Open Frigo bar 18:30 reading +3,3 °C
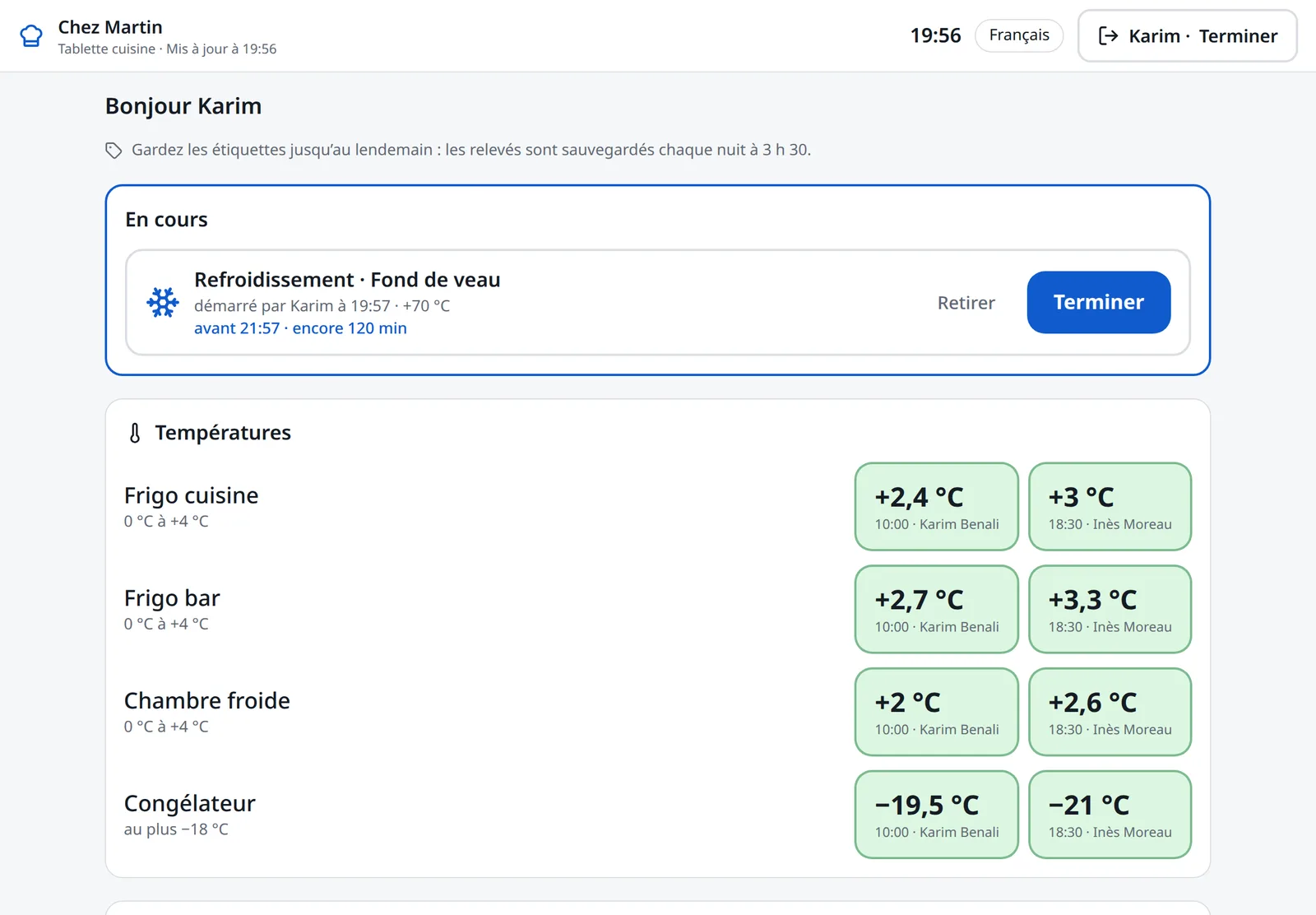Viewport: 1316px width, 915px height. tap(1110, 609)
